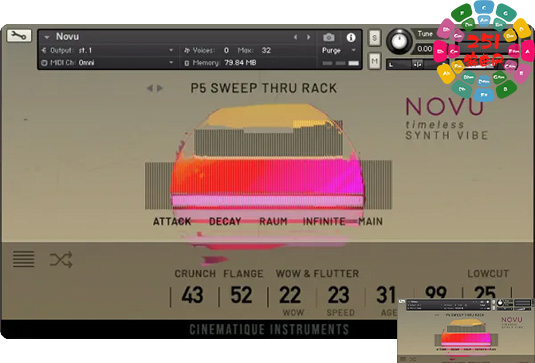Select next preset right arrow
The width and height of the screenshot is (535, 363).
pyautogui.click(x=160, y=88)
